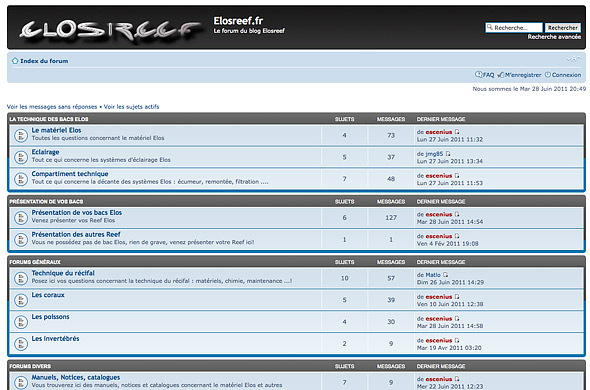Click the Elosreef.fr site title
The image size is (590, 390).
[238, 20]
